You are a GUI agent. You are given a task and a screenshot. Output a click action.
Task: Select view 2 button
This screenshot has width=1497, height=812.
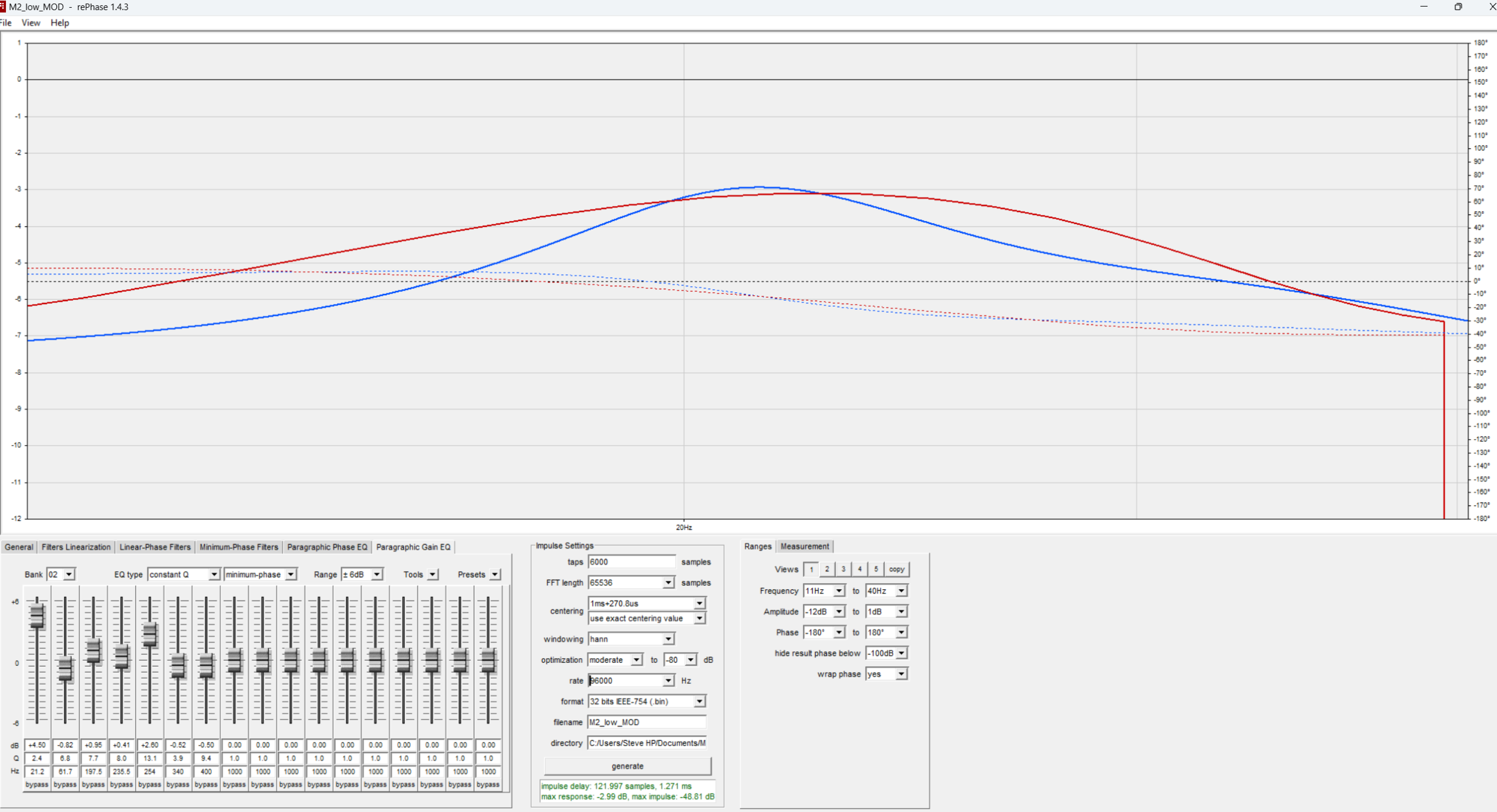[x=827, y=569]
